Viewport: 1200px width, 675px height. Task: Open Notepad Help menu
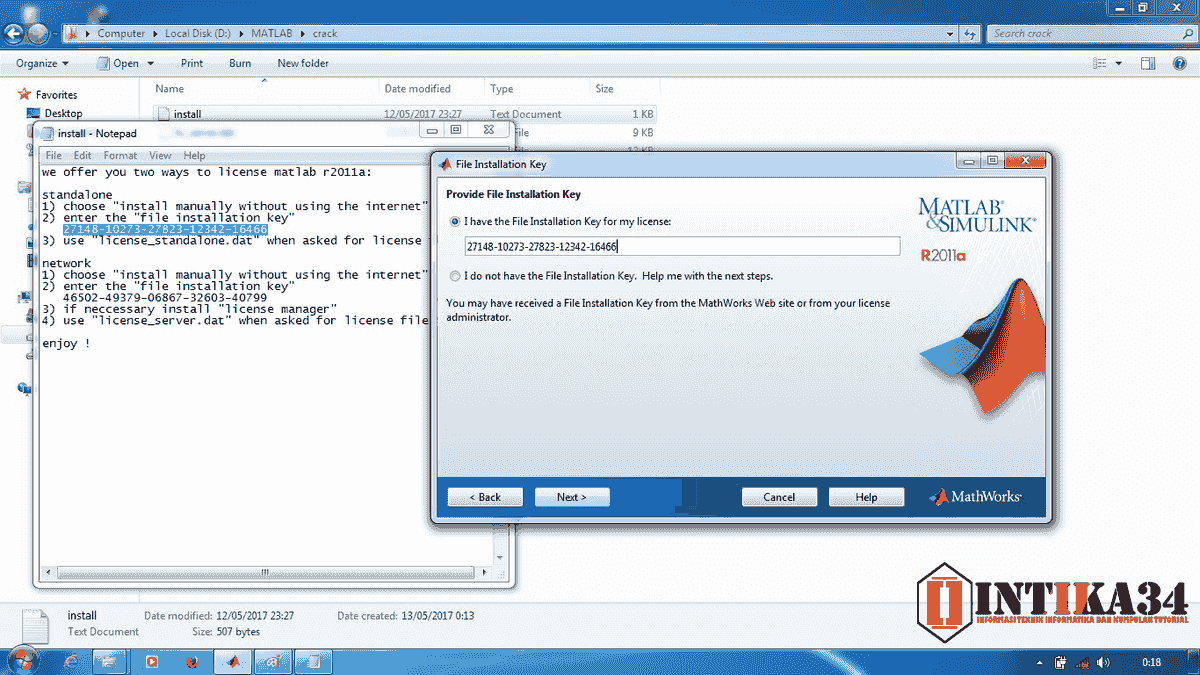click(194, 155)
